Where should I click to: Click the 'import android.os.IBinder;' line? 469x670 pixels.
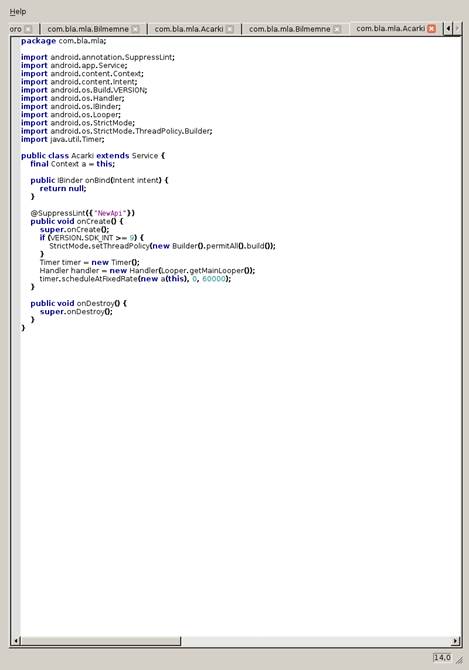click(x=71, y=106)
